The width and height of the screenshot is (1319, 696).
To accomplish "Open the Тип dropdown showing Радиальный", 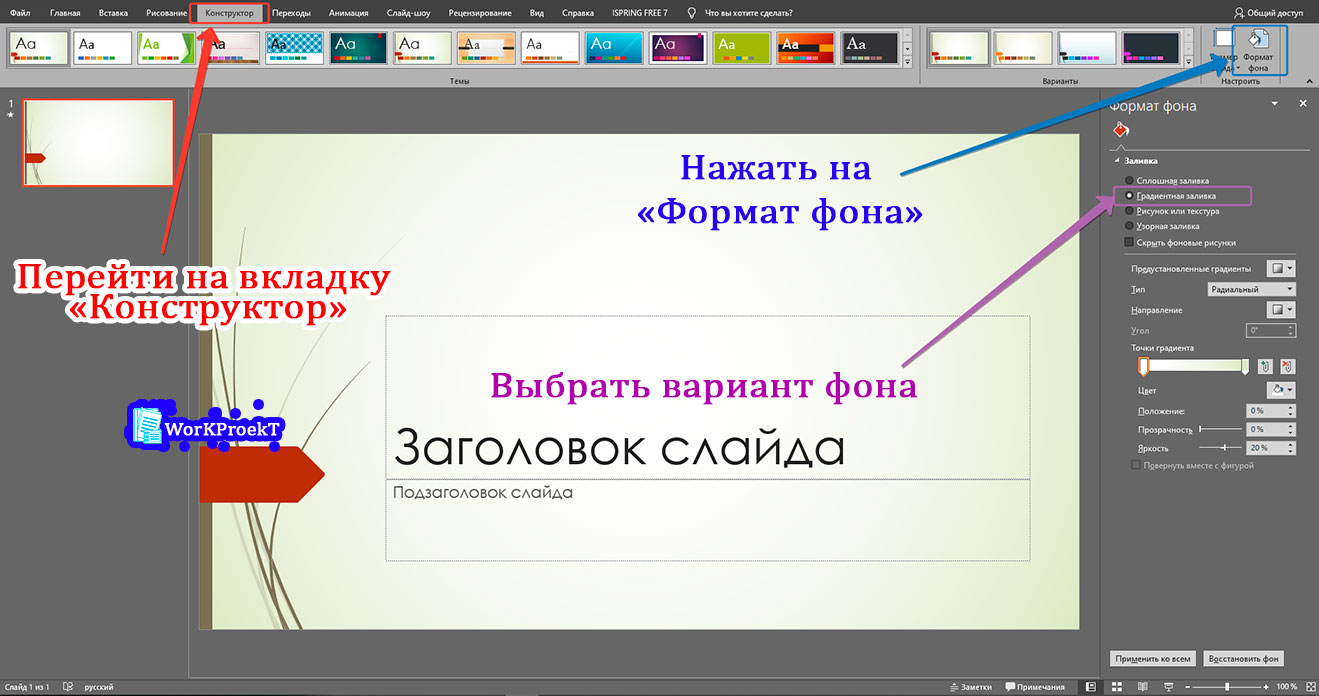I will point(1250,288).
